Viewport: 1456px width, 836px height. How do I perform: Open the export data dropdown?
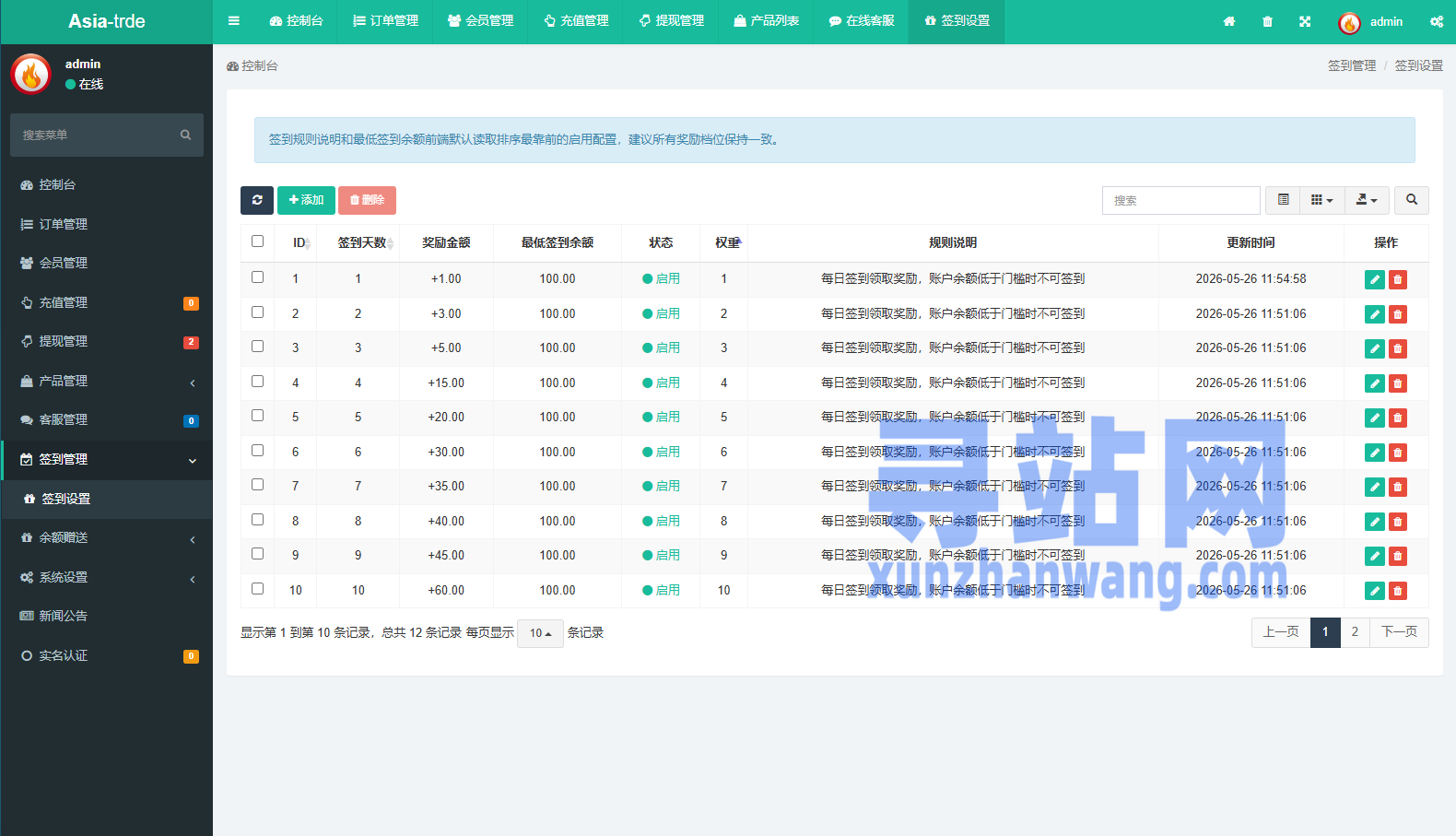coord(1367,200)
